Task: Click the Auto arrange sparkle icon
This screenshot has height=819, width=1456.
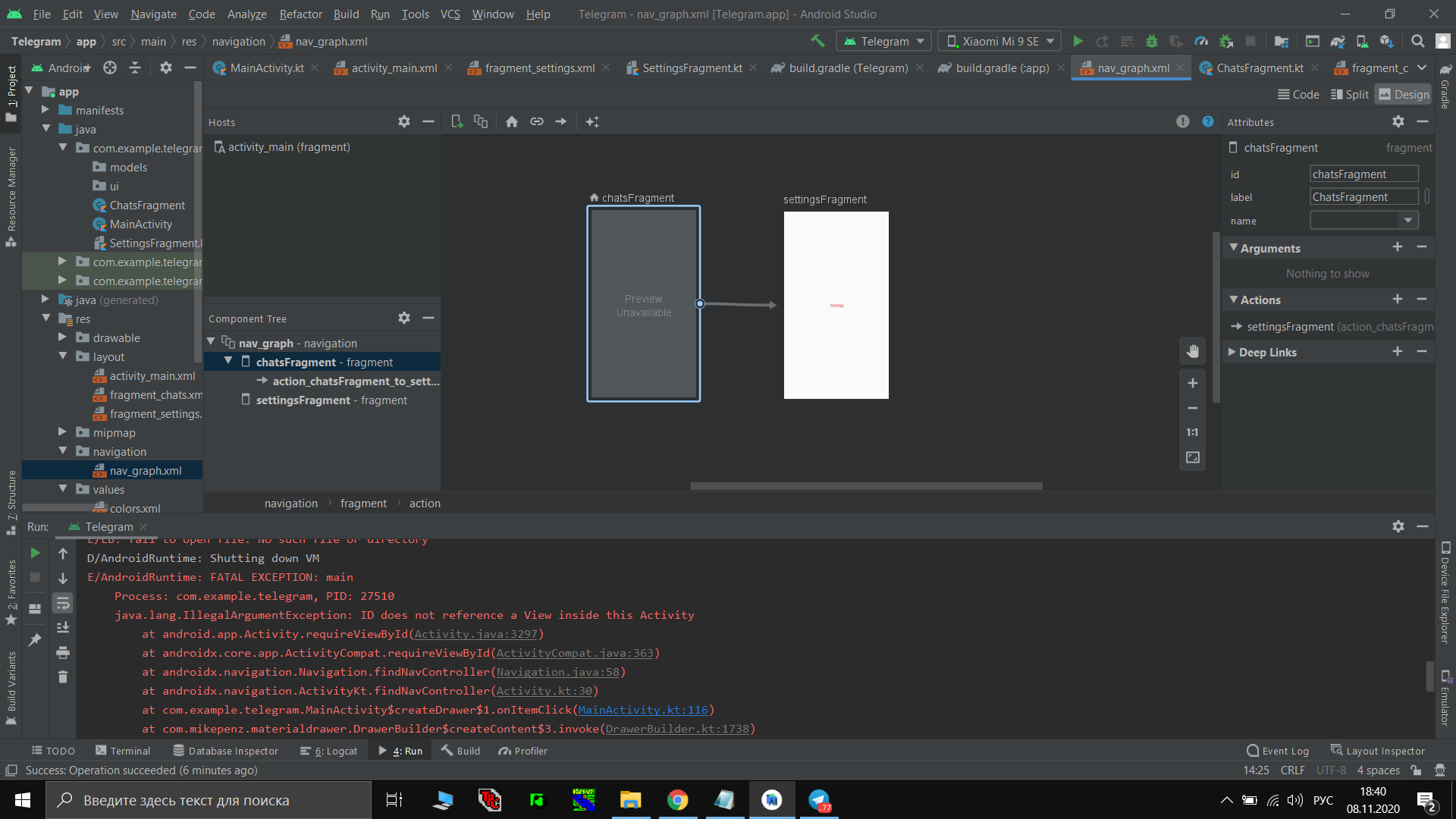Action: [592, 121]
